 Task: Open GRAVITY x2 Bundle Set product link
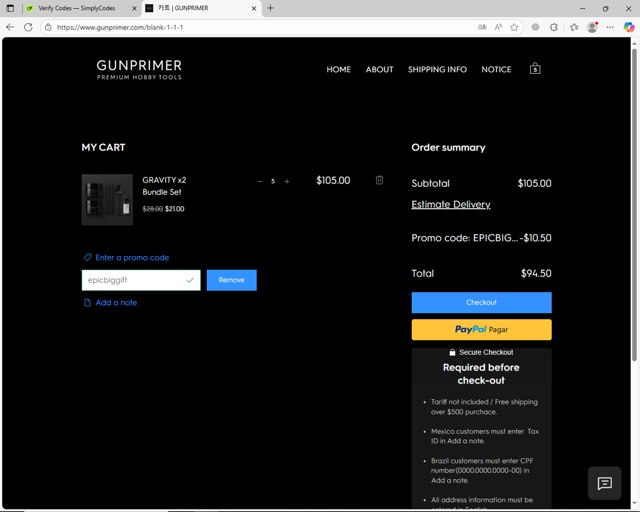pyautogui.click(x=164, y=186)
